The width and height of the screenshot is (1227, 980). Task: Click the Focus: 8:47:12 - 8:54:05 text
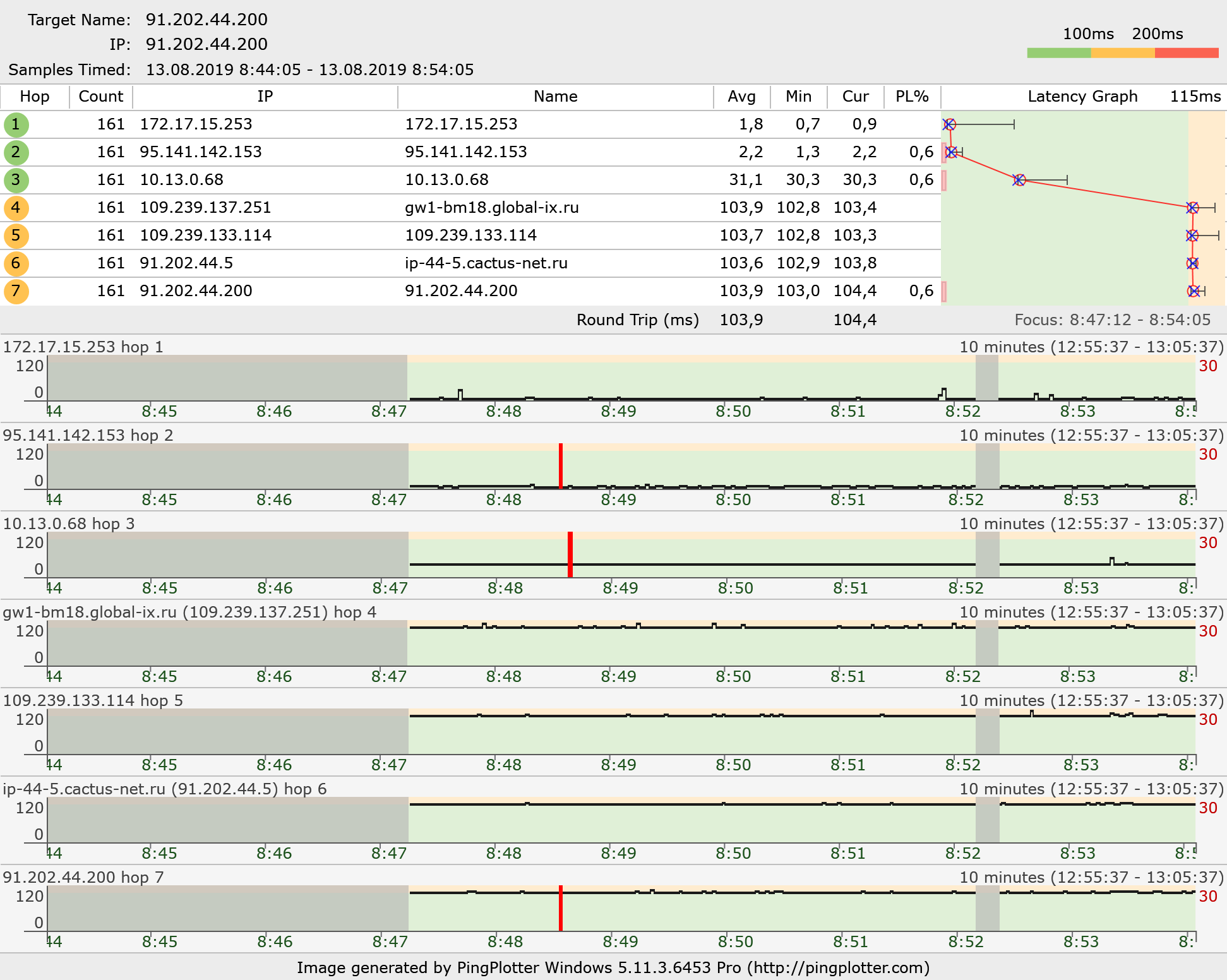[x=1113, y=320]
